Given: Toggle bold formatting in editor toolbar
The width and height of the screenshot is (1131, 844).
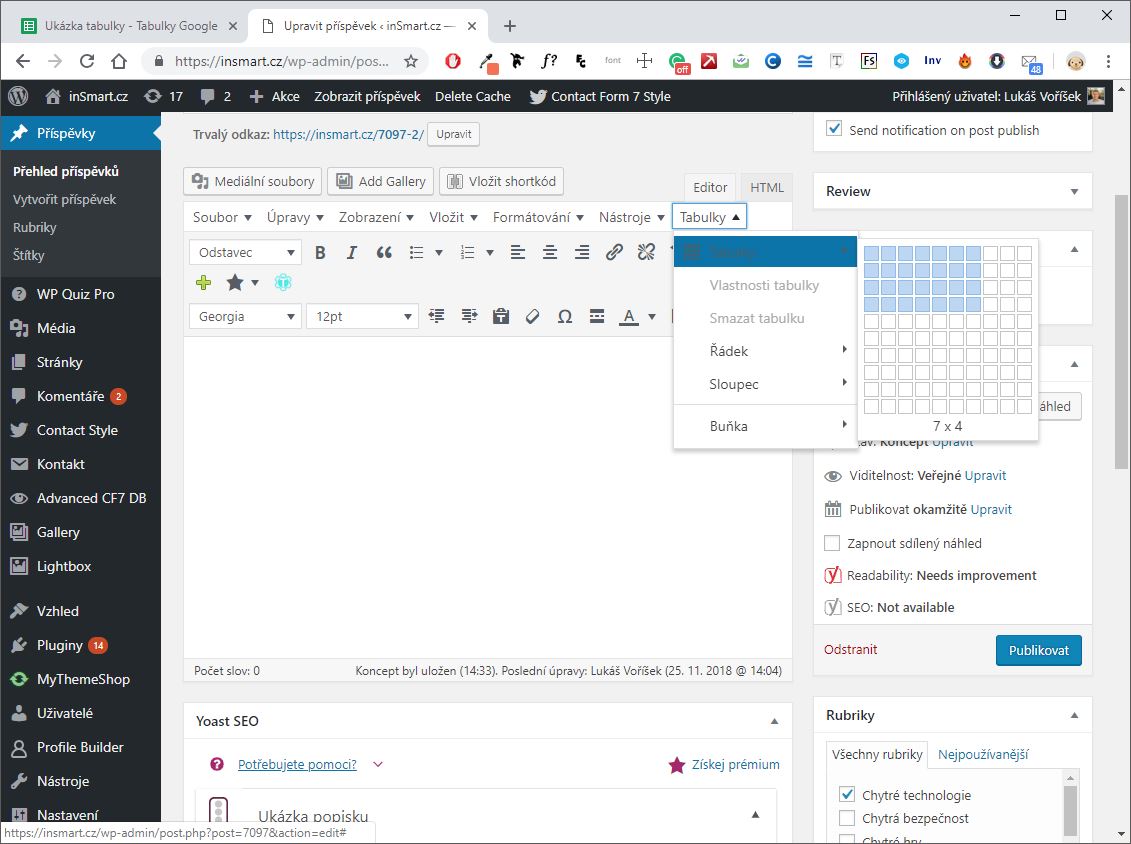Looking at the screenshot, I should pyautogui.click(x=320, y=253).
